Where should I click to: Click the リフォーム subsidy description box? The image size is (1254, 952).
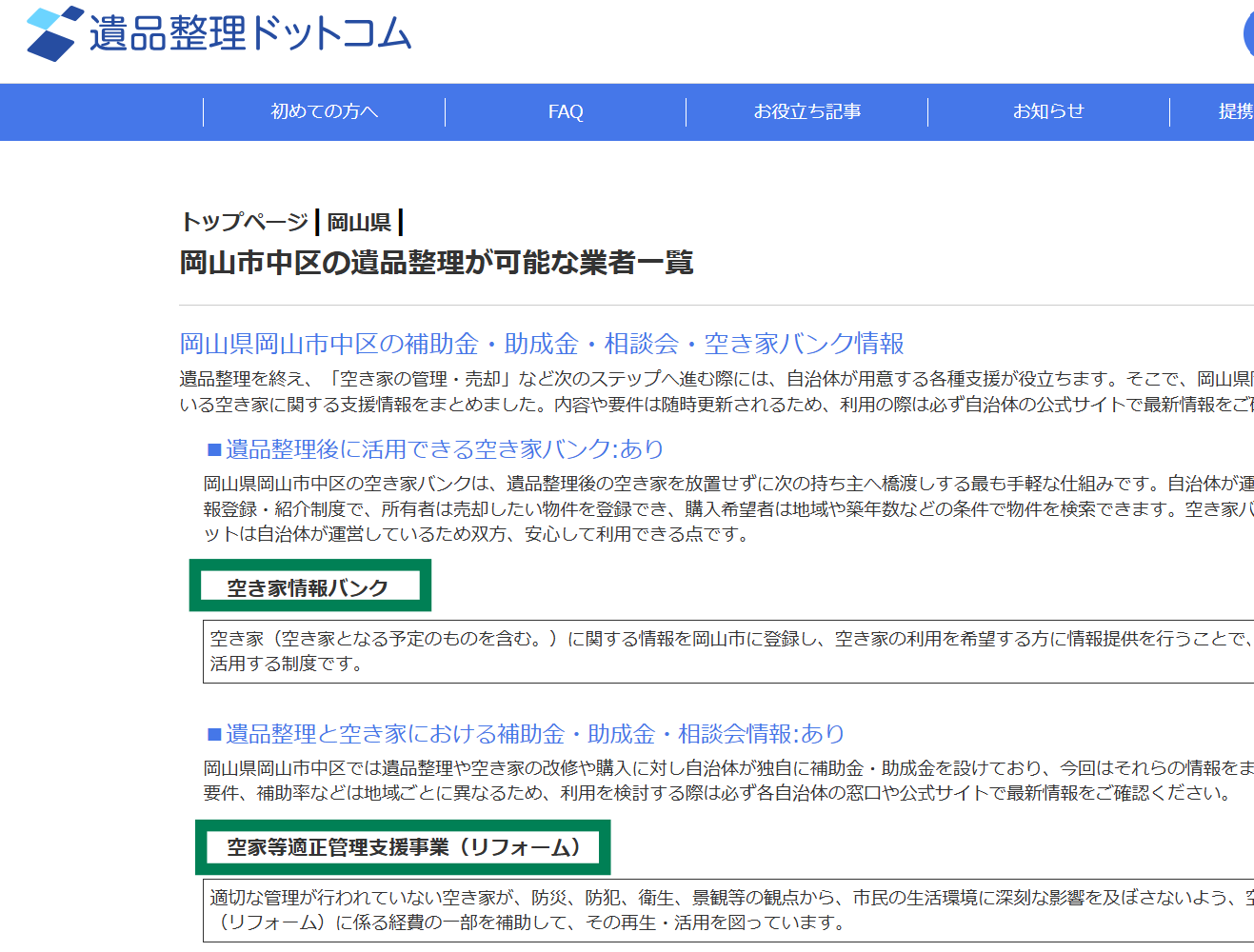click(727, 910)
